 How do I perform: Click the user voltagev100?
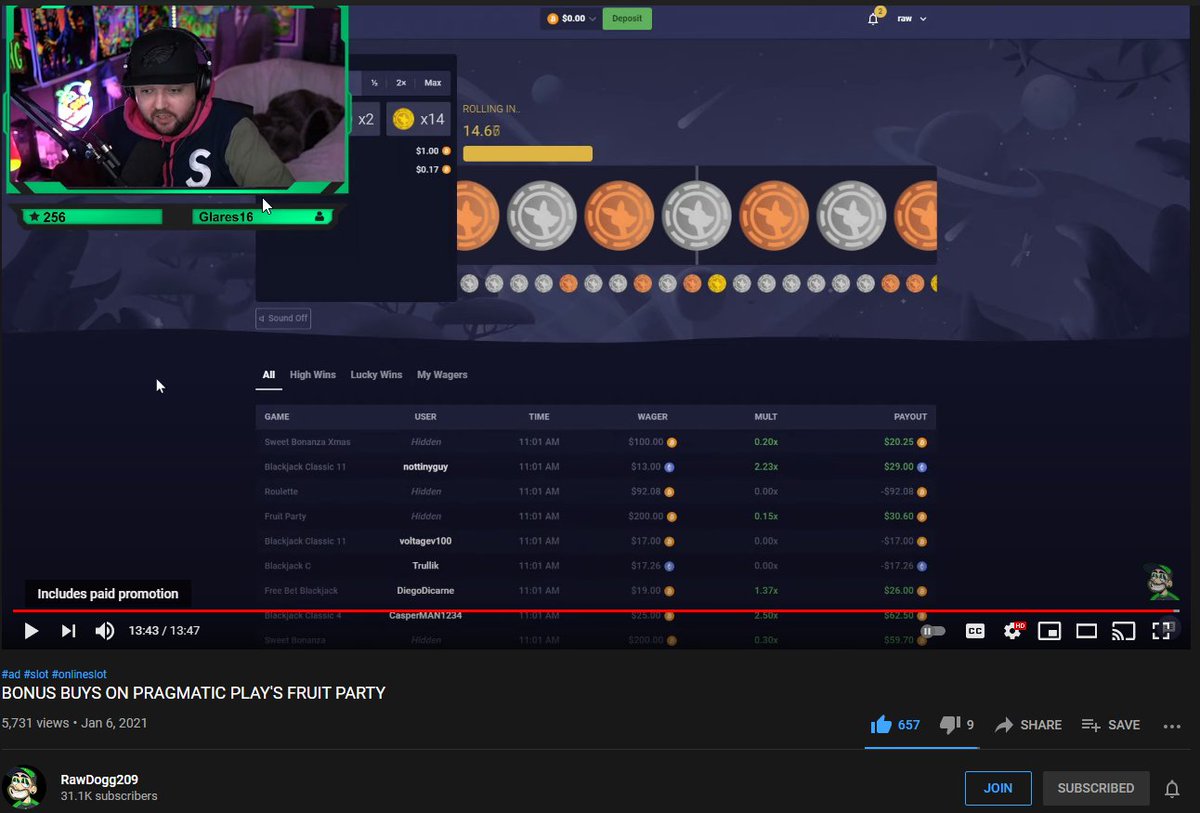[425, 541]
